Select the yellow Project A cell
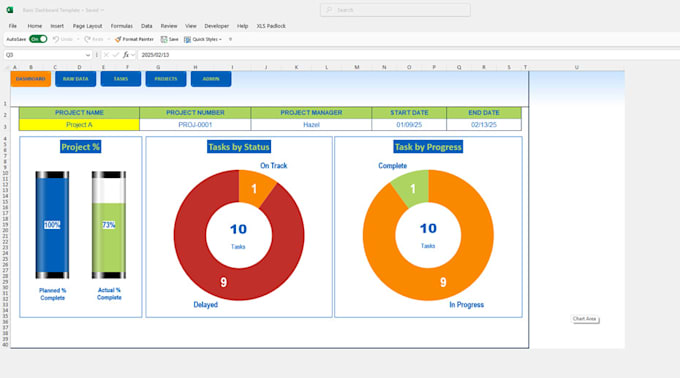 coord(79,124)
